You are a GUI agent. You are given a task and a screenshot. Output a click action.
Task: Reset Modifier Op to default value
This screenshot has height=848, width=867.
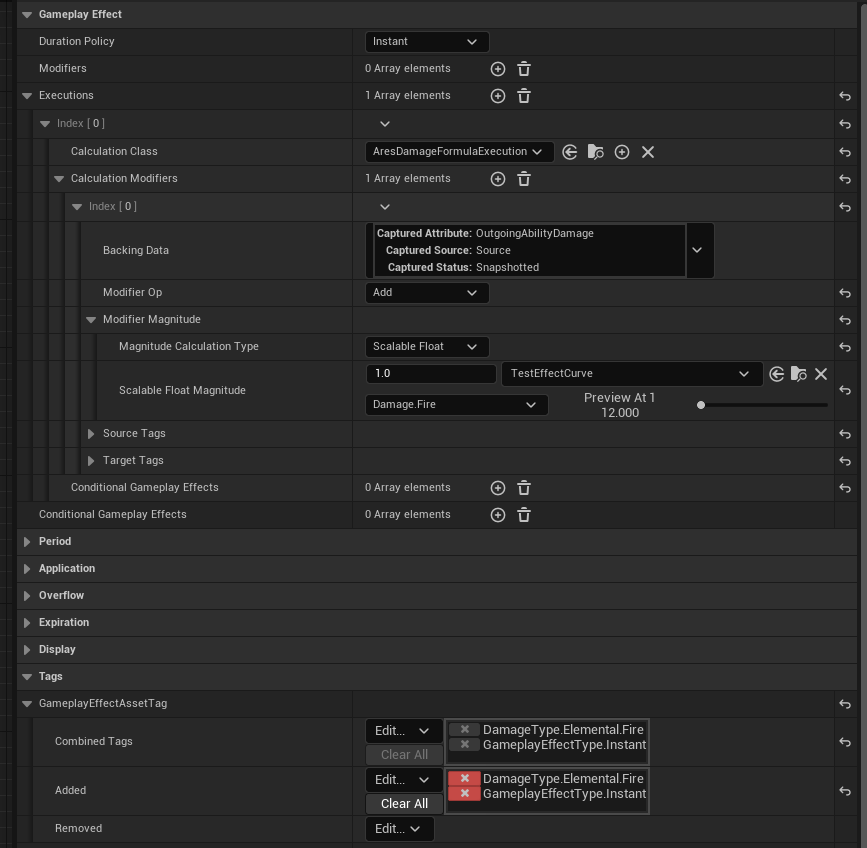click(844, 293)
